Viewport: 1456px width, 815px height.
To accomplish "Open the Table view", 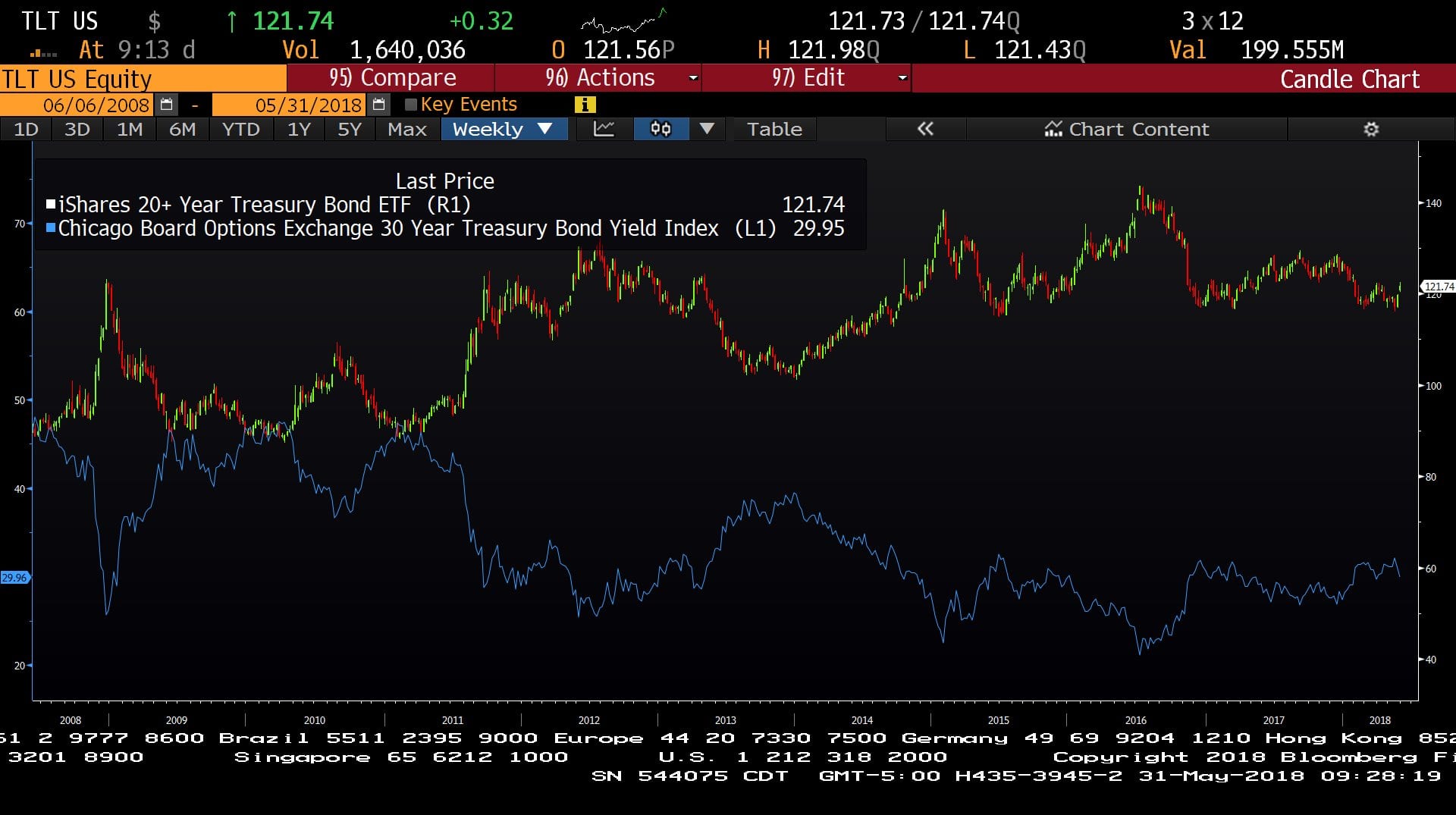I will (774, 129).
